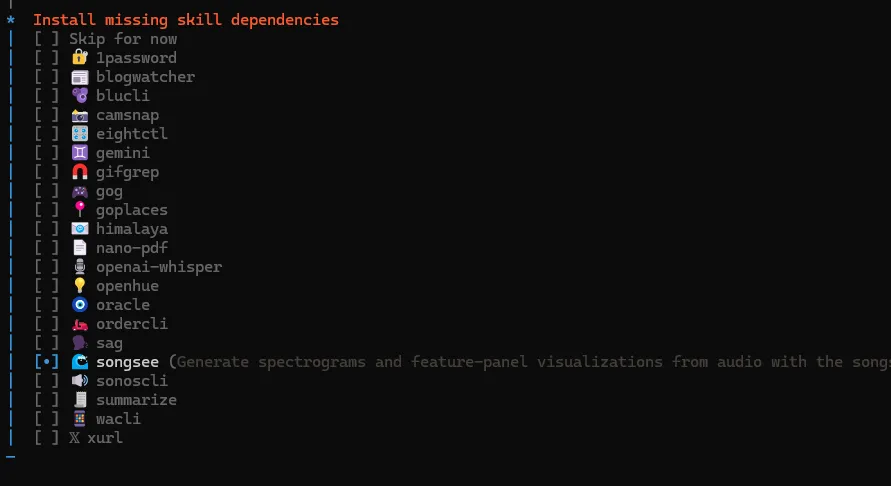Click the gemini zodiac icon
The height and width of the screenshot is (486, 891).
click(80, 153)
